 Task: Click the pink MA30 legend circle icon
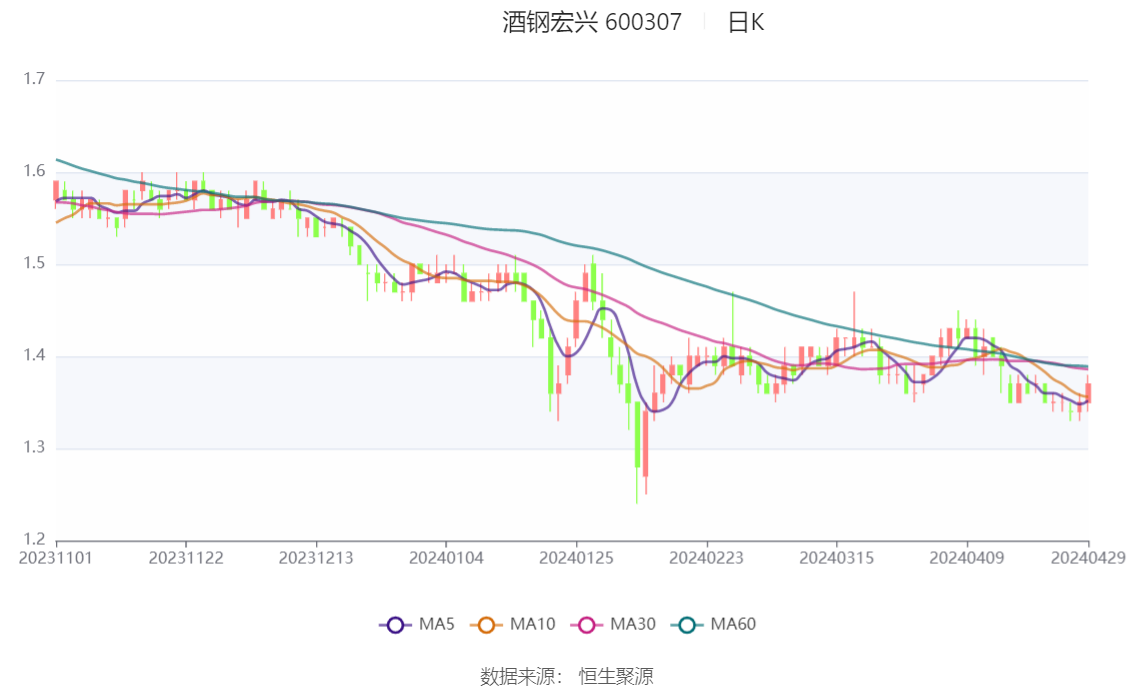587,625
